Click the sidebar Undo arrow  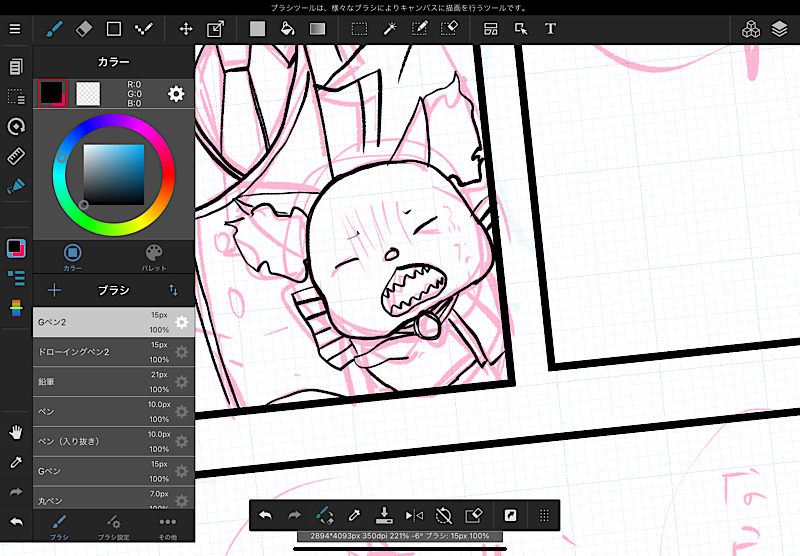(16, 522)
